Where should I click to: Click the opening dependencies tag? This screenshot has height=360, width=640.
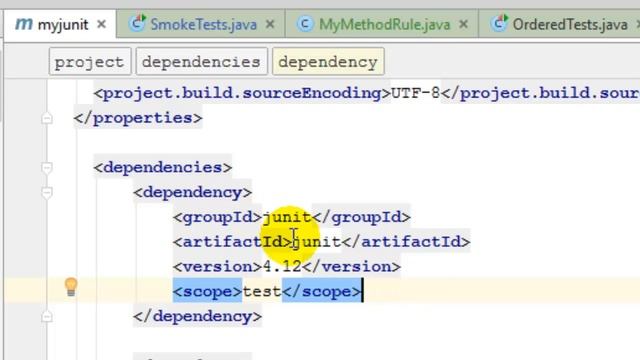(163, 168)
